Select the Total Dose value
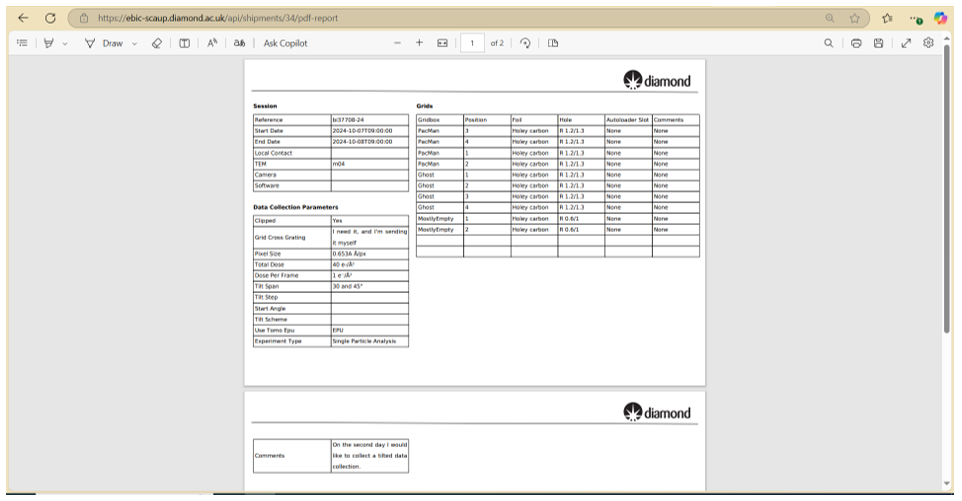The image size is (962, 501). tap(344, 264)
